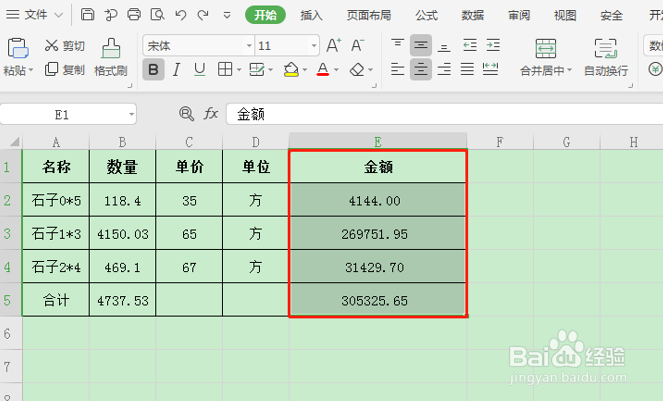Click the Cut (剪切) scissors button

(x=65, y=46)
